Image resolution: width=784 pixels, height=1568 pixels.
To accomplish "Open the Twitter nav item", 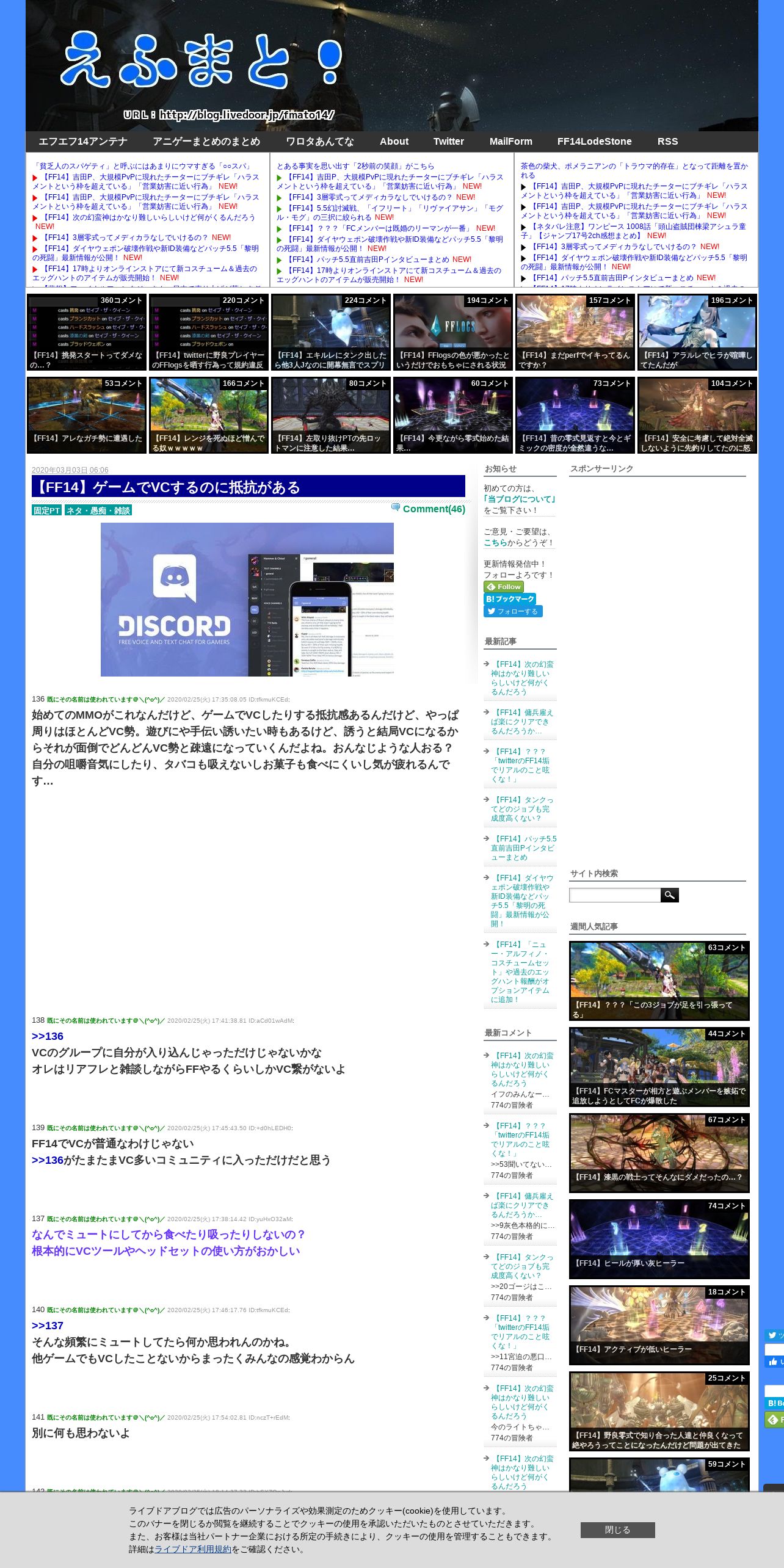I will coord(449,142).
